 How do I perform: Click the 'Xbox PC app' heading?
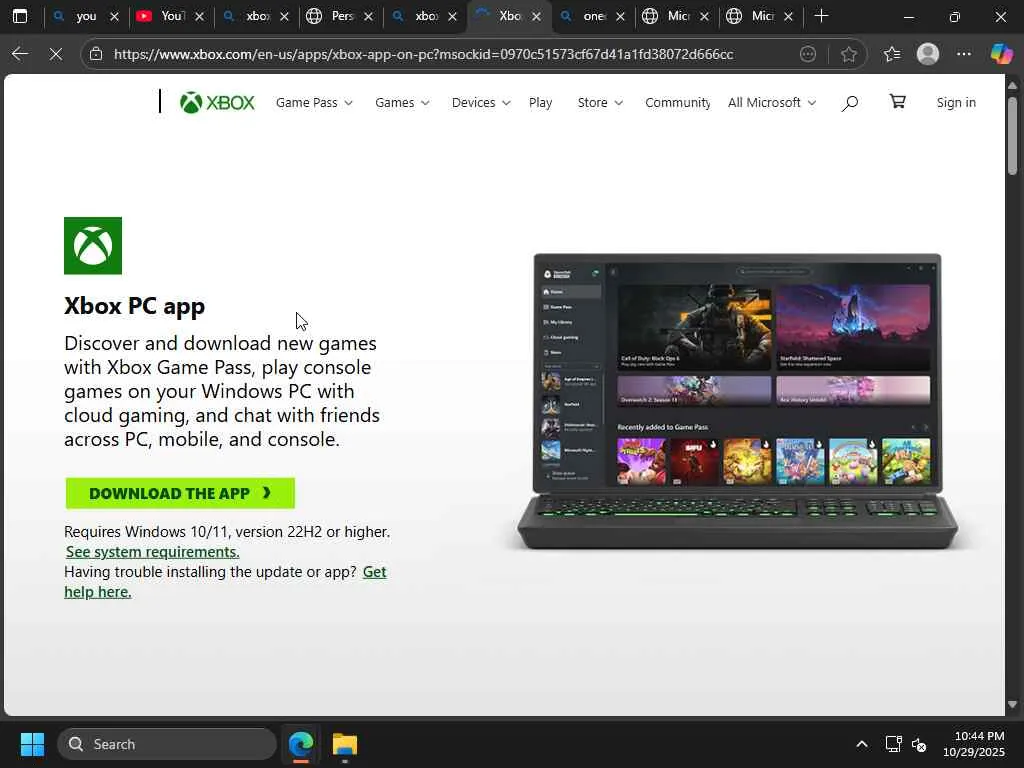point(135,306)
